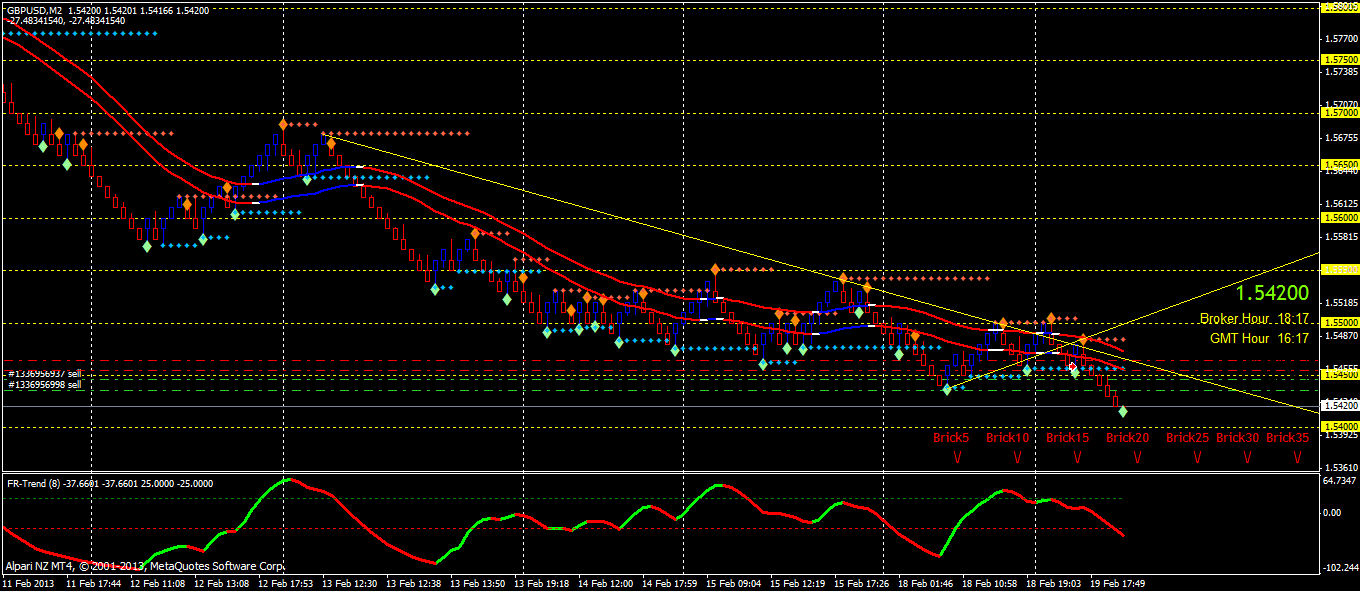
Task: Select the Brick35 label
Action: (x=1287, y=437)
